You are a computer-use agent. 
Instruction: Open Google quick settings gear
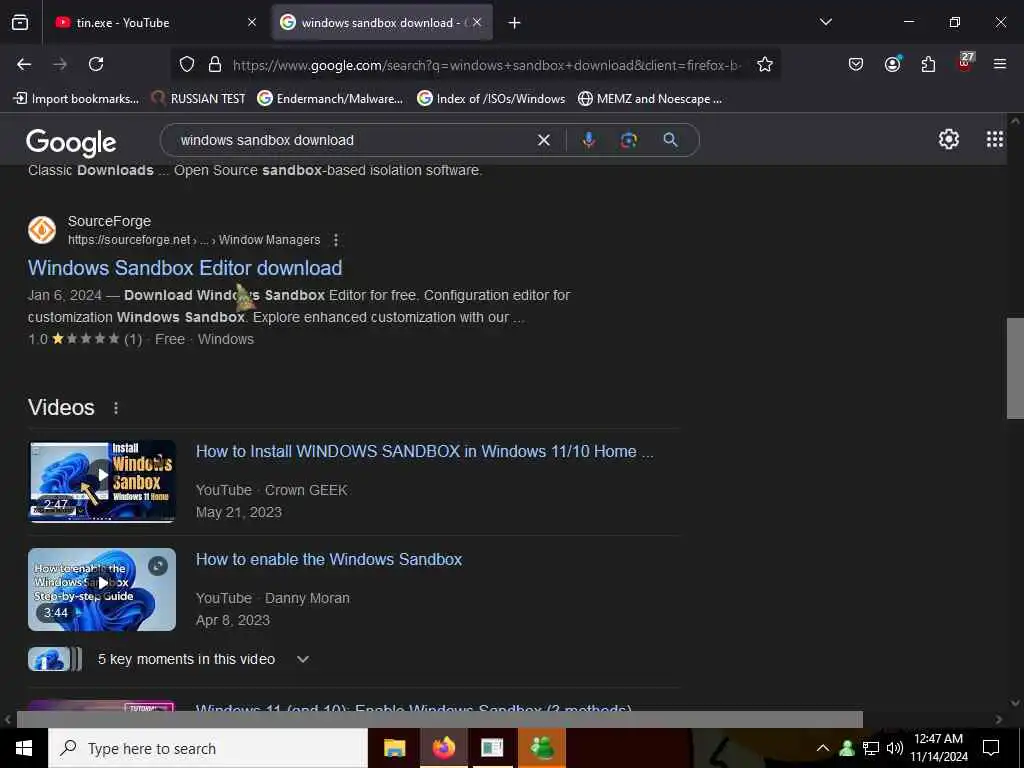click(x=948, y=139)
